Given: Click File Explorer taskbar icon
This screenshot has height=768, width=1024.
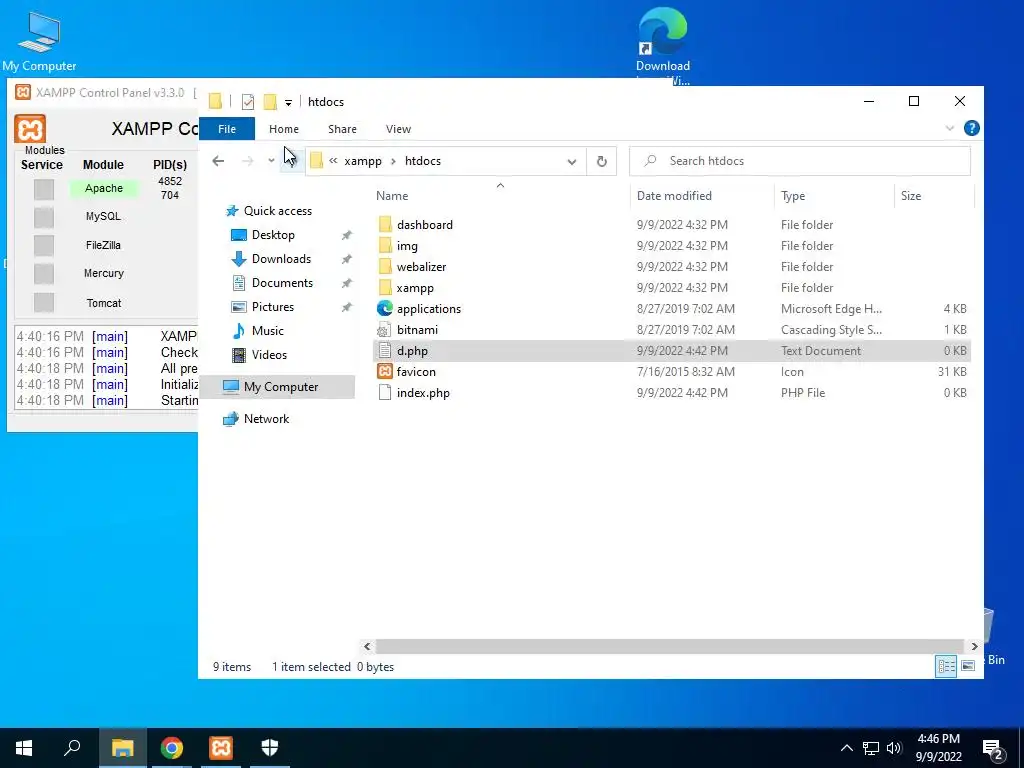Looking at the screenshot, I should (x=123, y=747).
